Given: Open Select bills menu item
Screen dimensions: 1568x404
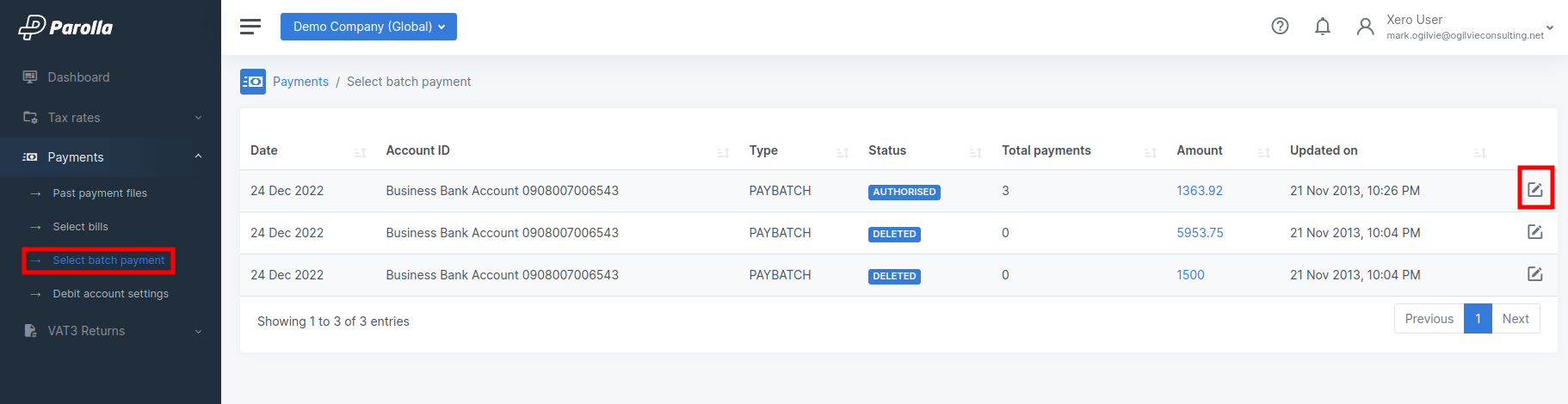Looking at the screenshot, I should (80, 227).
